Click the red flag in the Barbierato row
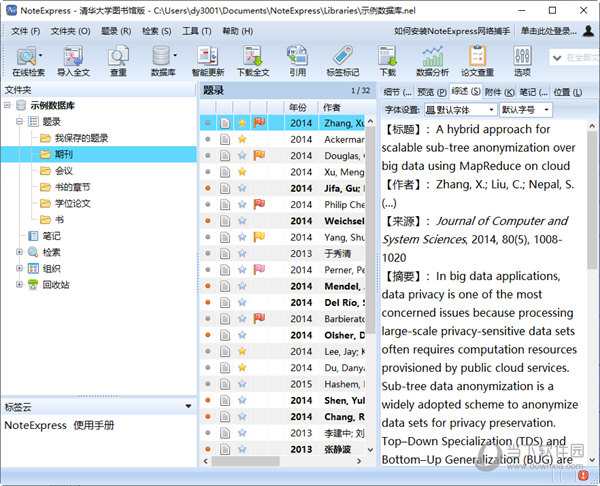 tap(259, 318)
